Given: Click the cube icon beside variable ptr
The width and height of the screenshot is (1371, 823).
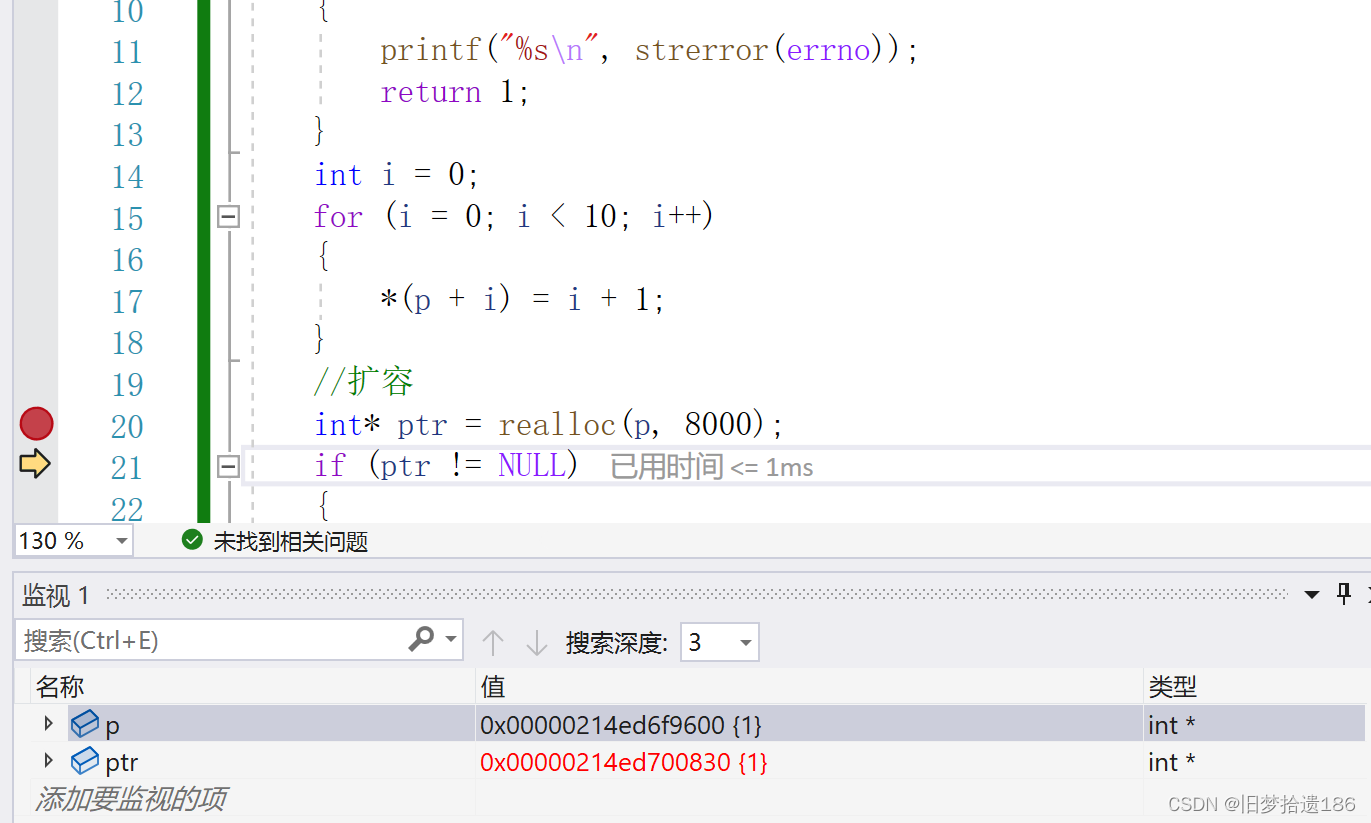Looking at the screenshot, I should point(84,762).
